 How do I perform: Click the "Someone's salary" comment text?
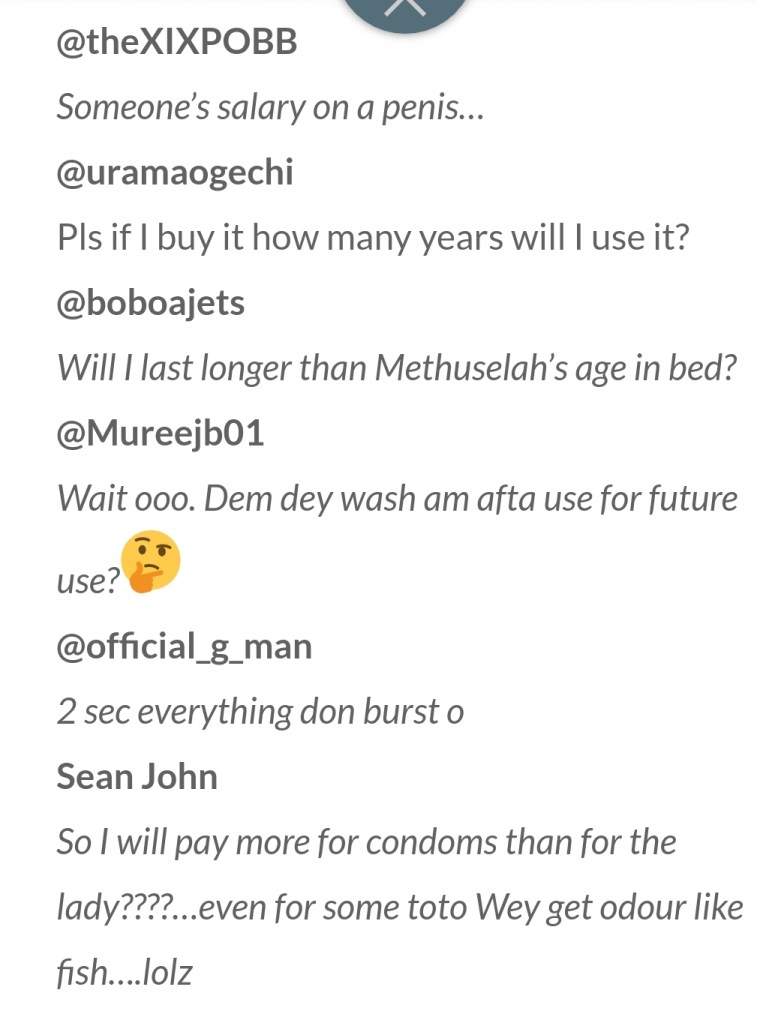(270, 108)
